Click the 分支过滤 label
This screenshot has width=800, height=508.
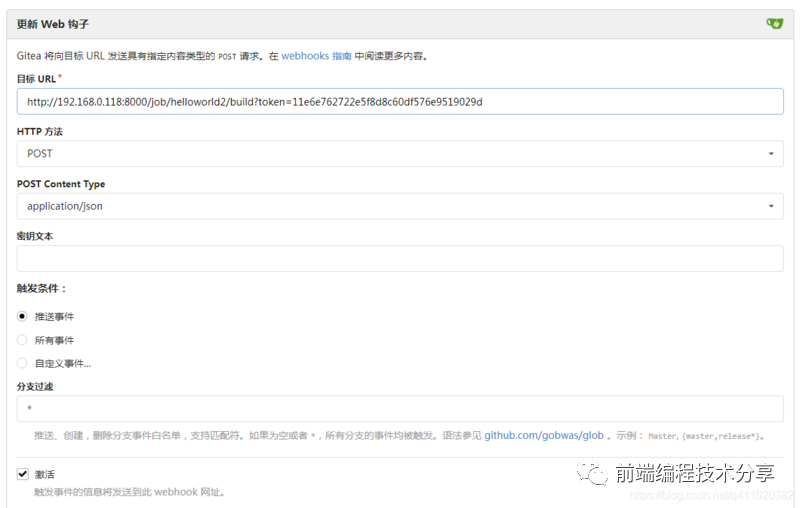click(35, 387)
